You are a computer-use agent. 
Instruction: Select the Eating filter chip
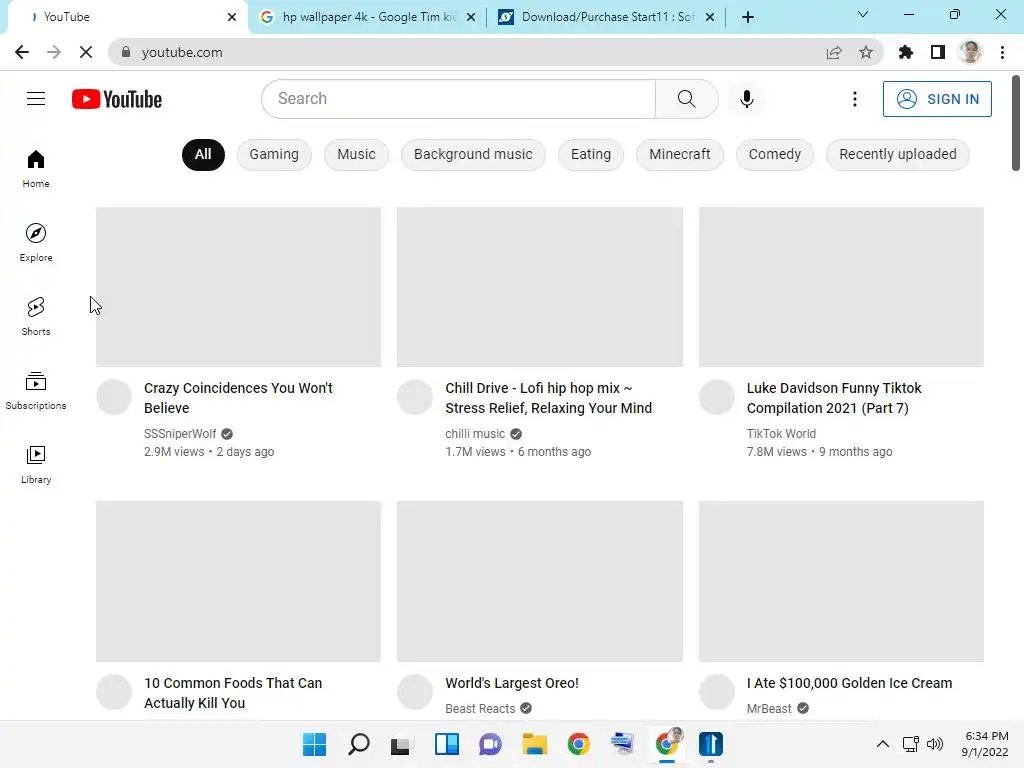pyautogui.click(x=590, y=155)
